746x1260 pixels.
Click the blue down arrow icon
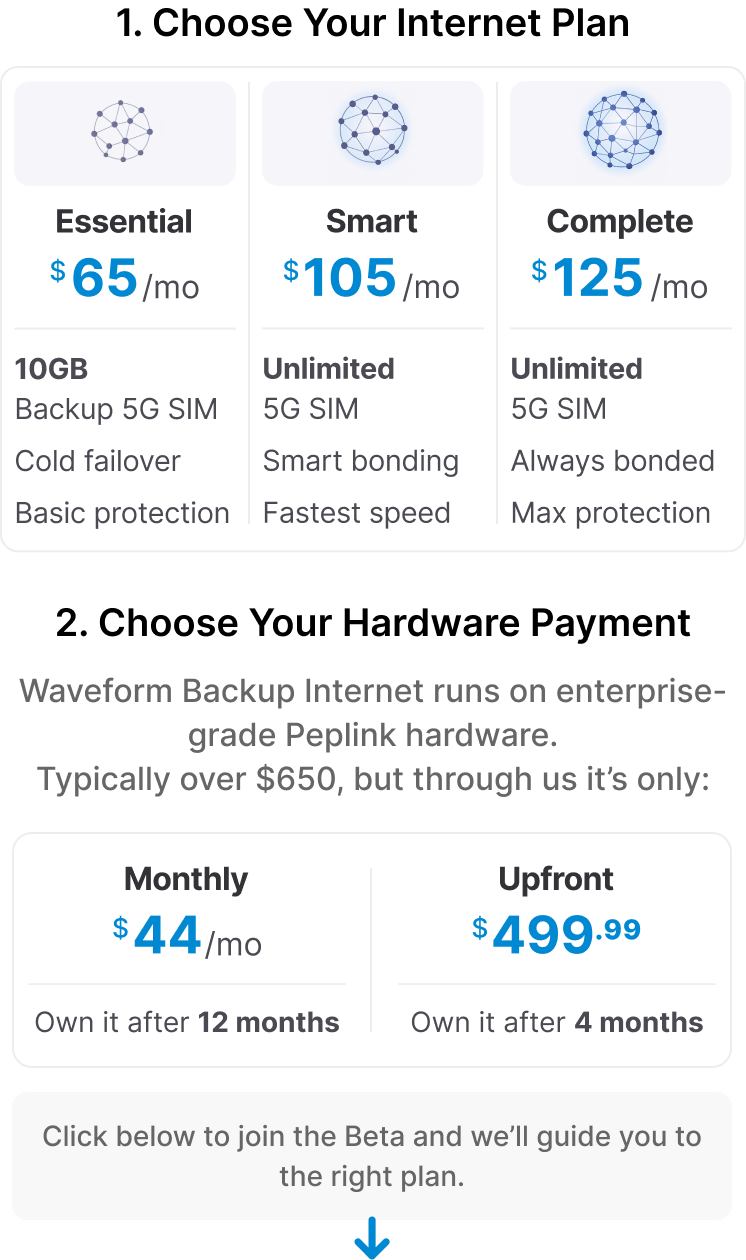point(372,1238)
